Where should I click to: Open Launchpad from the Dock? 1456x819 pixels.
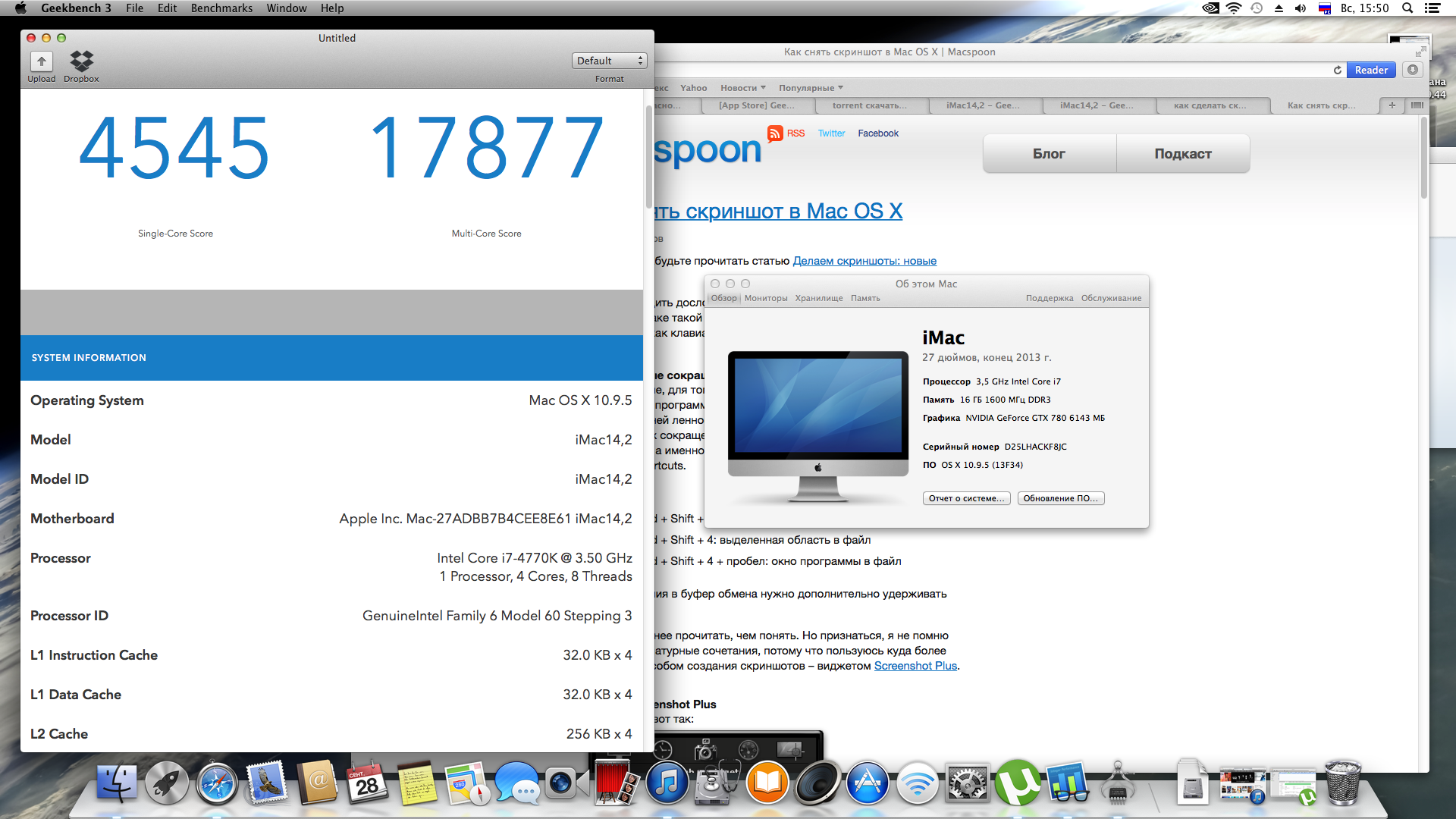[x=166, y=783]
